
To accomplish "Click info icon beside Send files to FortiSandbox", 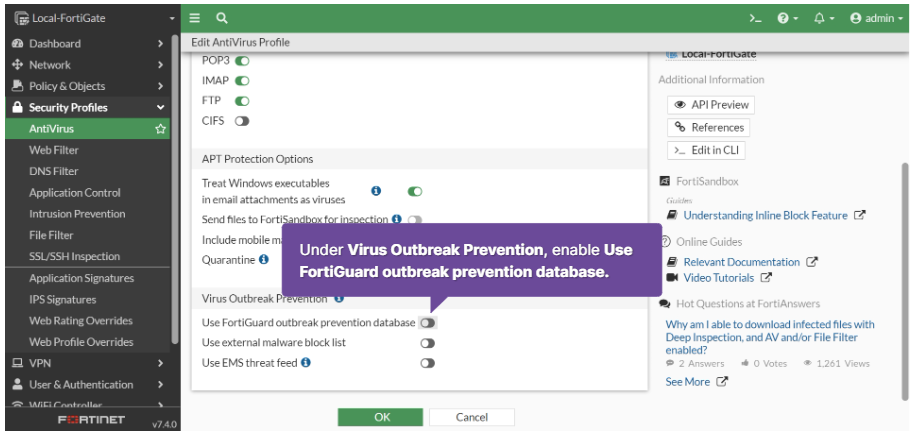I will tap(397, 219).
